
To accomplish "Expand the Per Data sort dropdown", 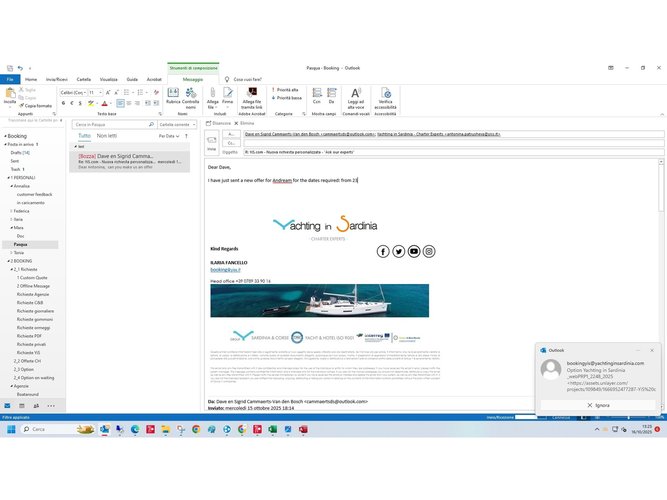I will 170,135.
